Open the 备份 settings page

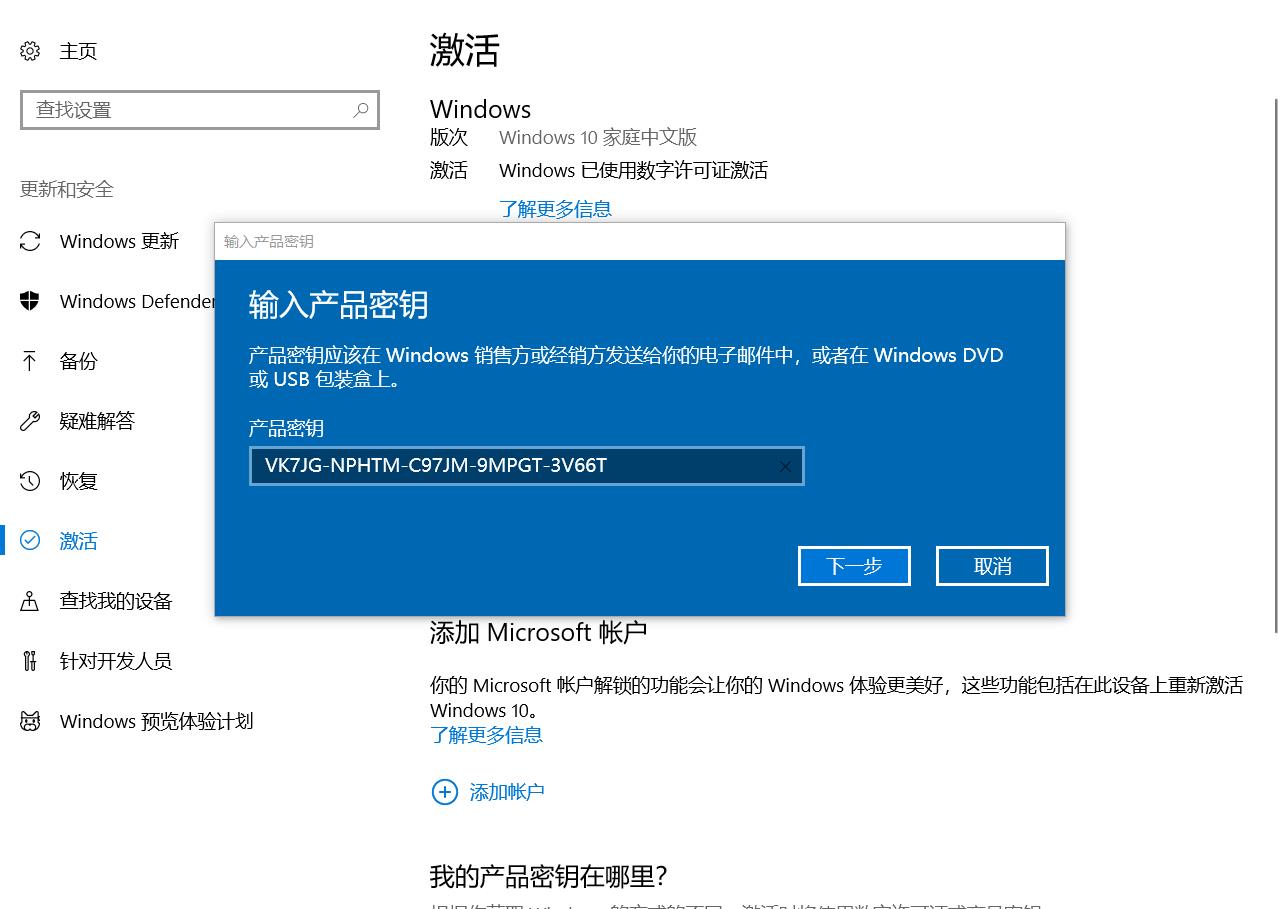(78, 361)
